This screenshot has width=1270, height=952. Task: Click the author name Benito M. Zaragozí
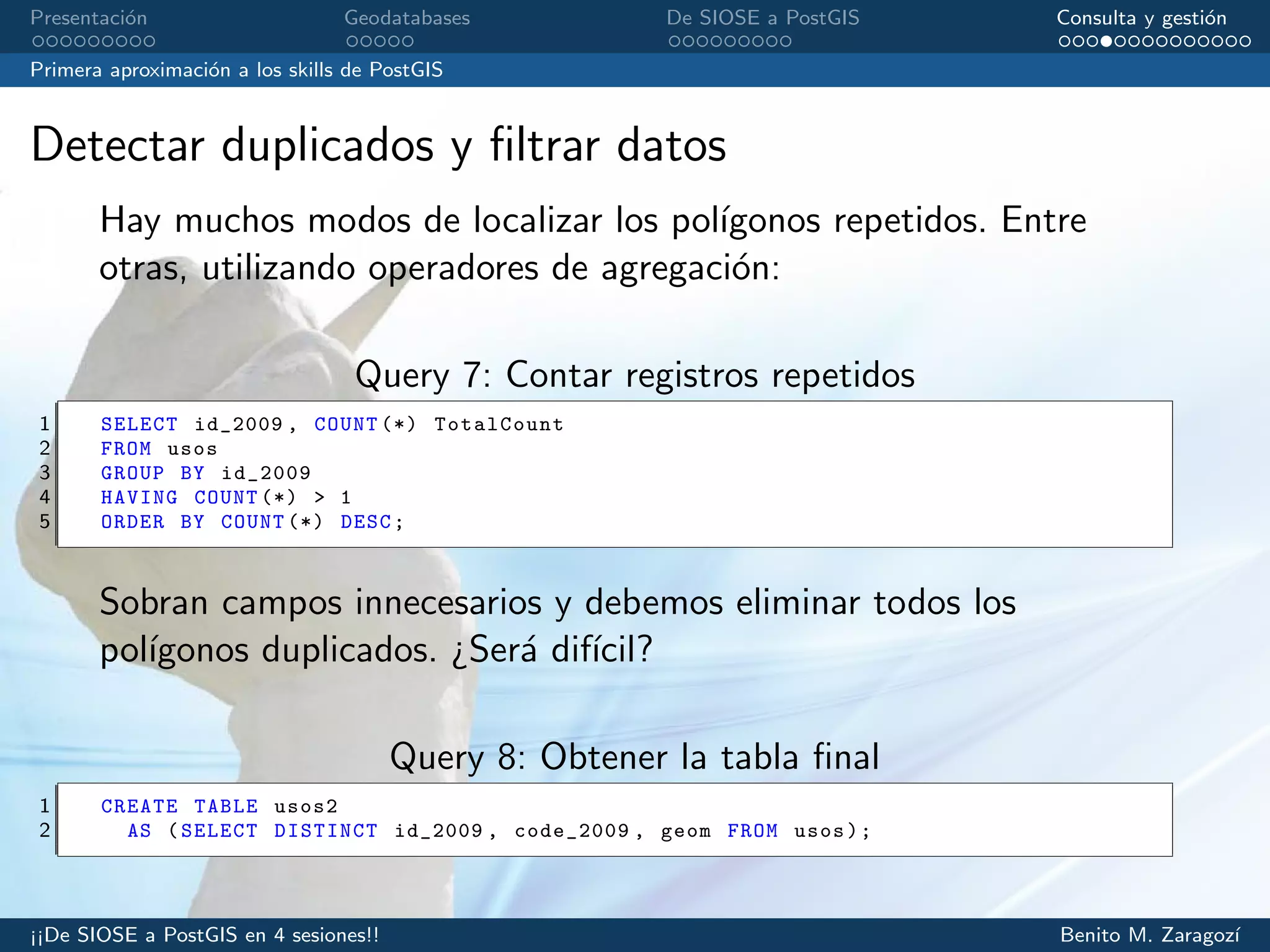coord(1150,935)
